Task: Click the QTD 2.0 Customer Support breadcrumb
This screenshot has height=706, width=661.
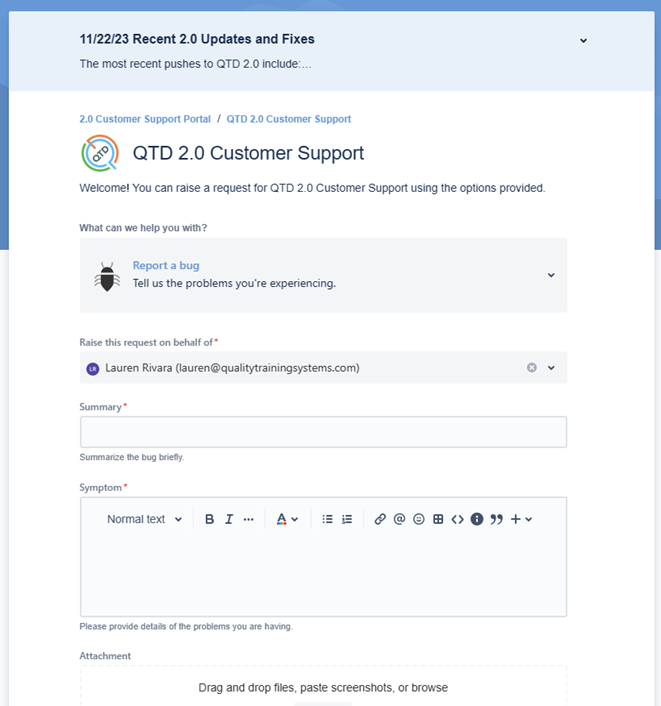Action: click(288, 119)
